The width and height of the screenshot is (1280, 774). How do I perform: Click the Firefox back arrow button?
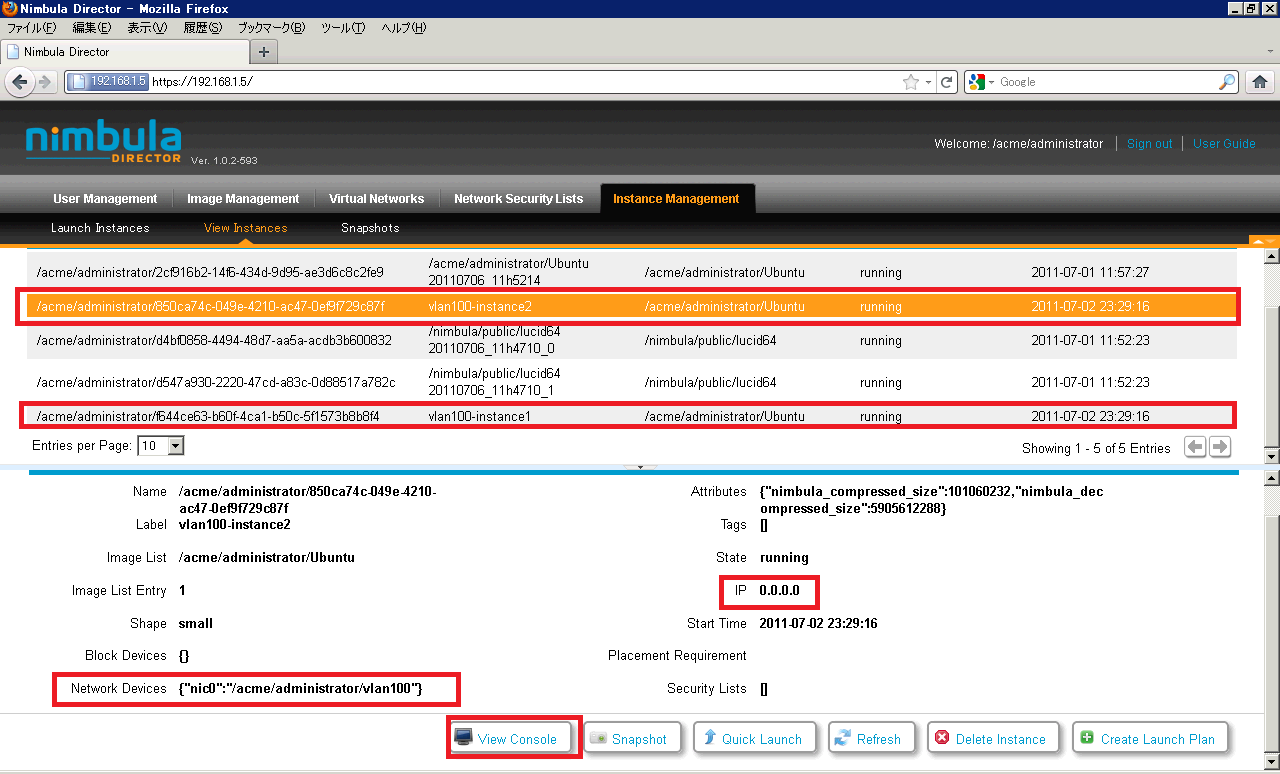pyautogui.click(x=19, y=82)
